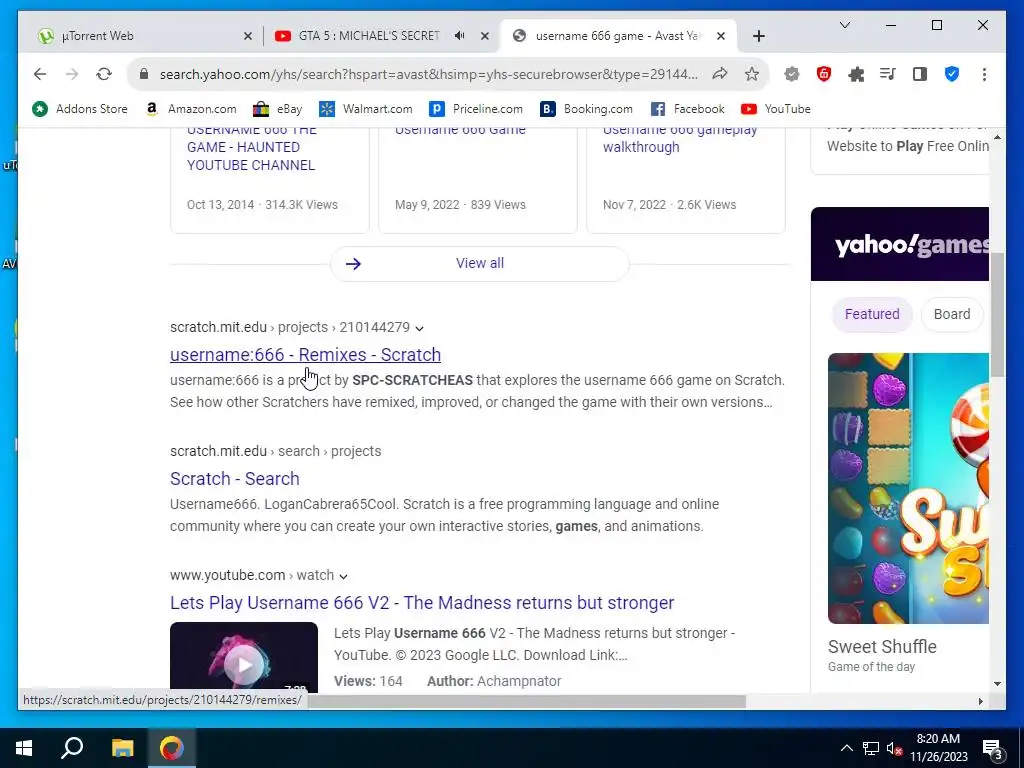
Task: Open the media control playlist icon
Action: 888,74
